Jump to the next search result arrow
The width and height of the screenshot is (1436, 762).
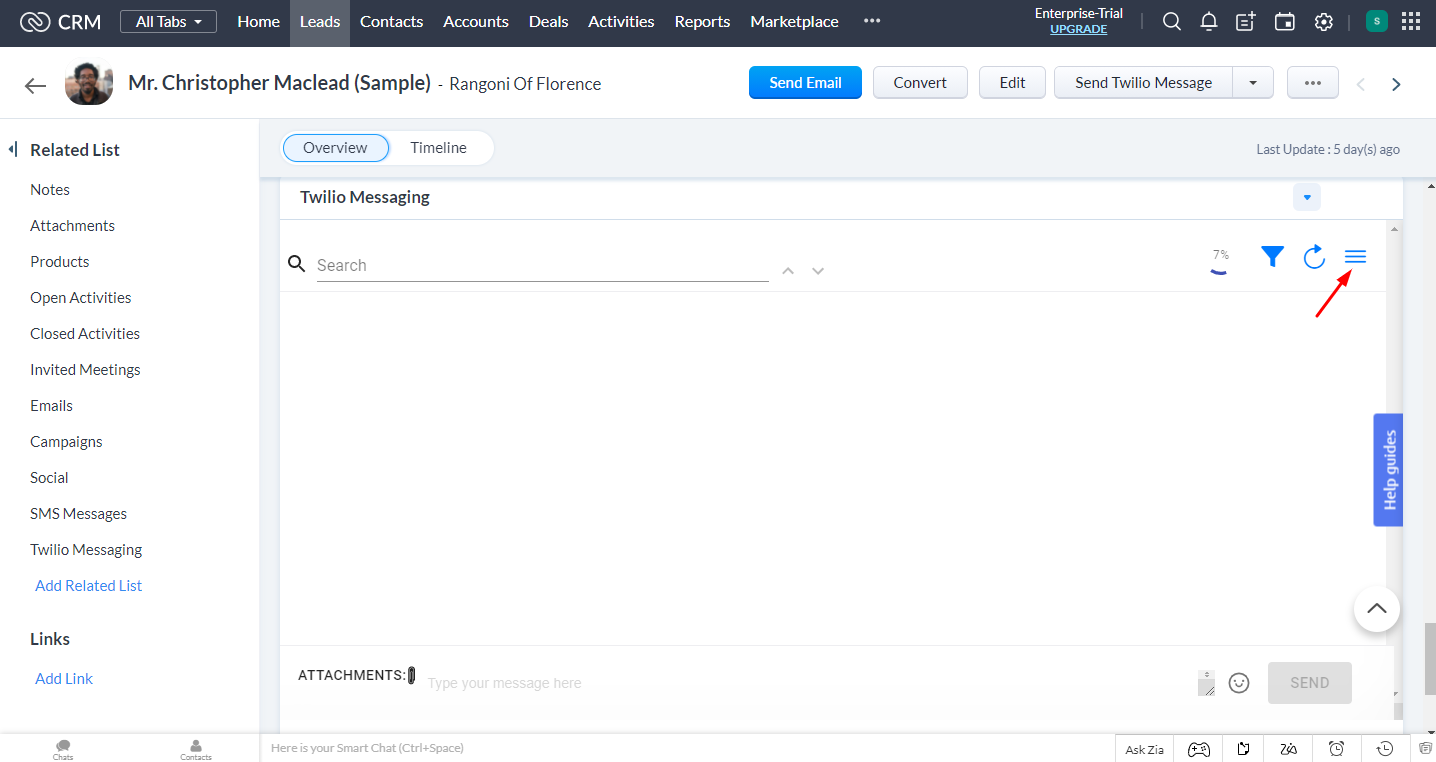pos(818,271)
